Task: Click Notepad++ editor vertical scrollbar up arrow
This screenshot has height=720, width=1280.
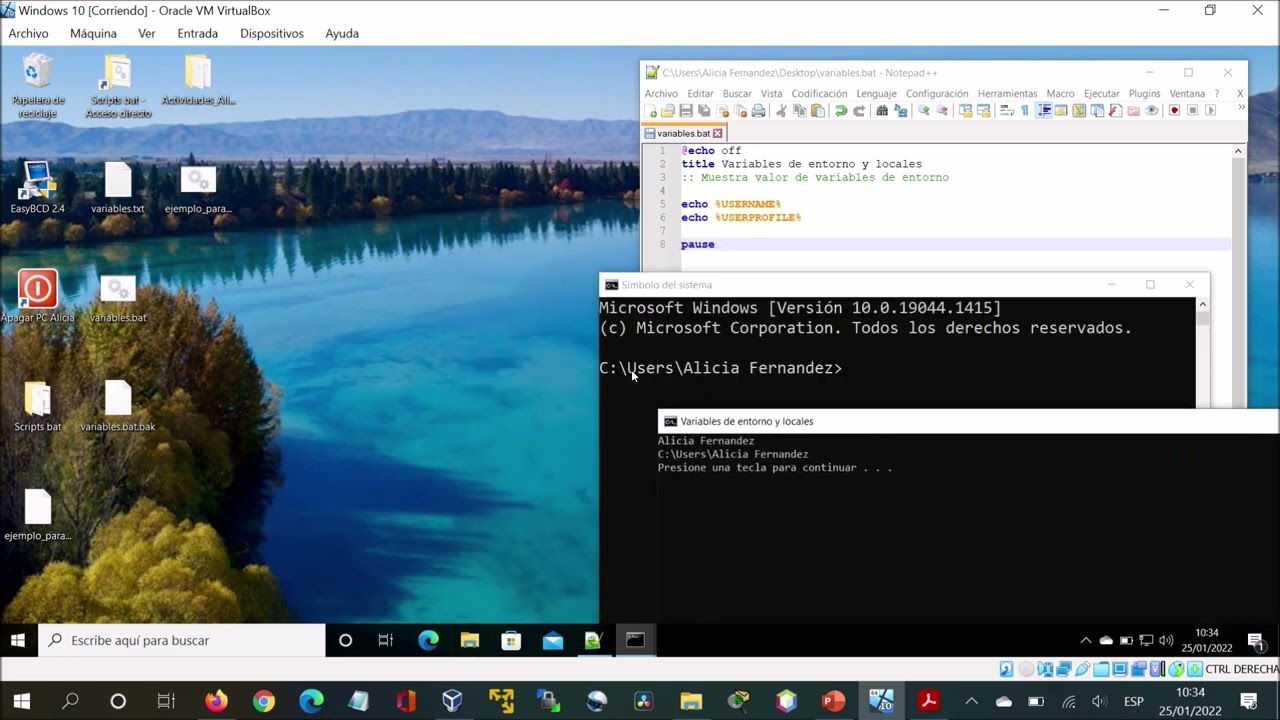Action: (1238, 151)
